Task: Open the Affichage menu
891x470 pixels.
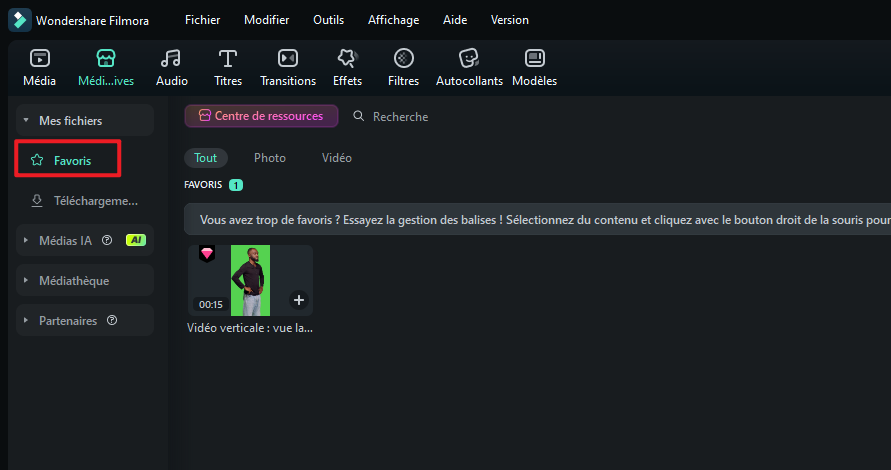Action: point(393,20)
